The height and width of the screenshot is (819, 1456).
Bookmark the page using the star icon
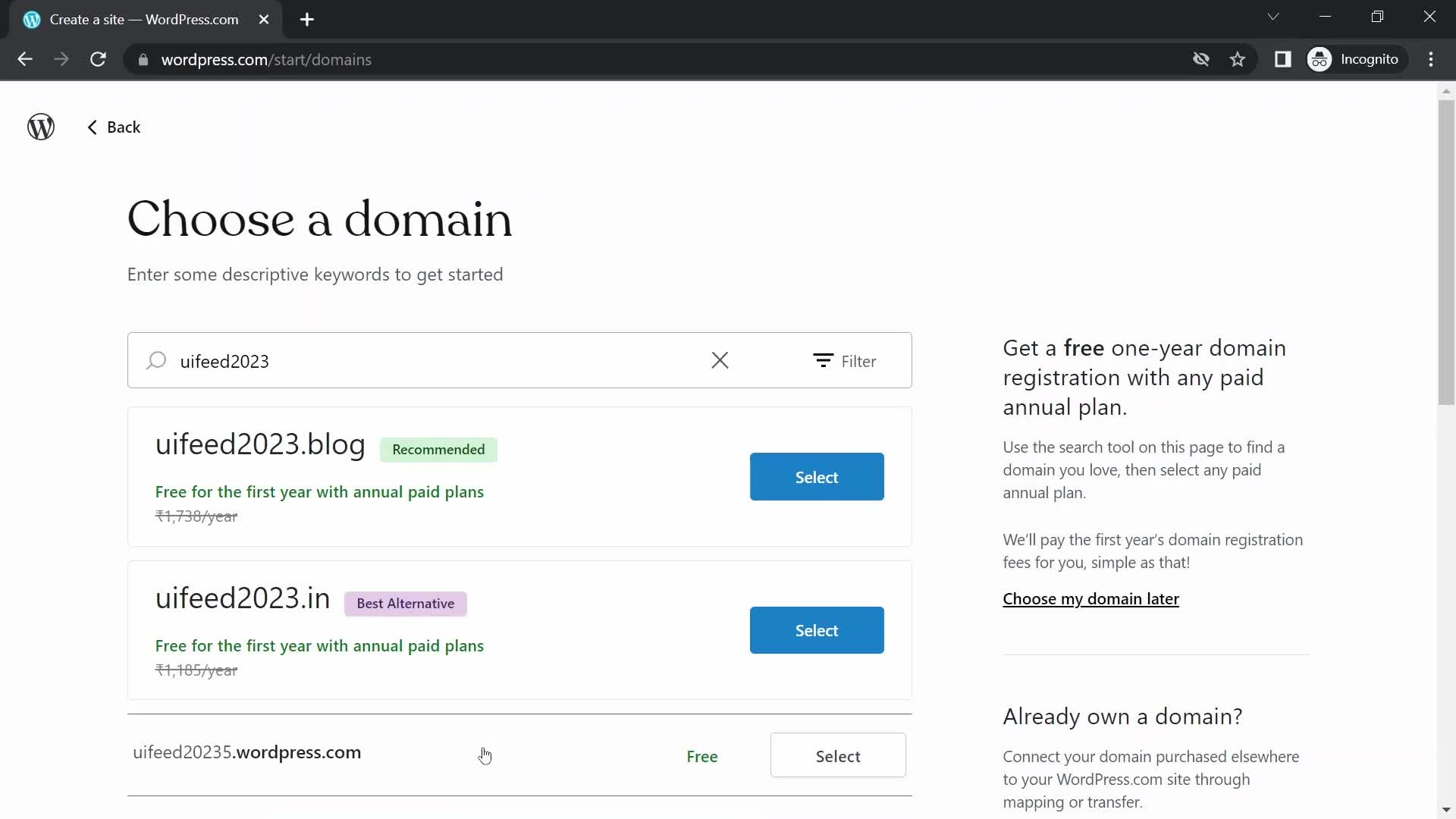tap(1238, 59)
